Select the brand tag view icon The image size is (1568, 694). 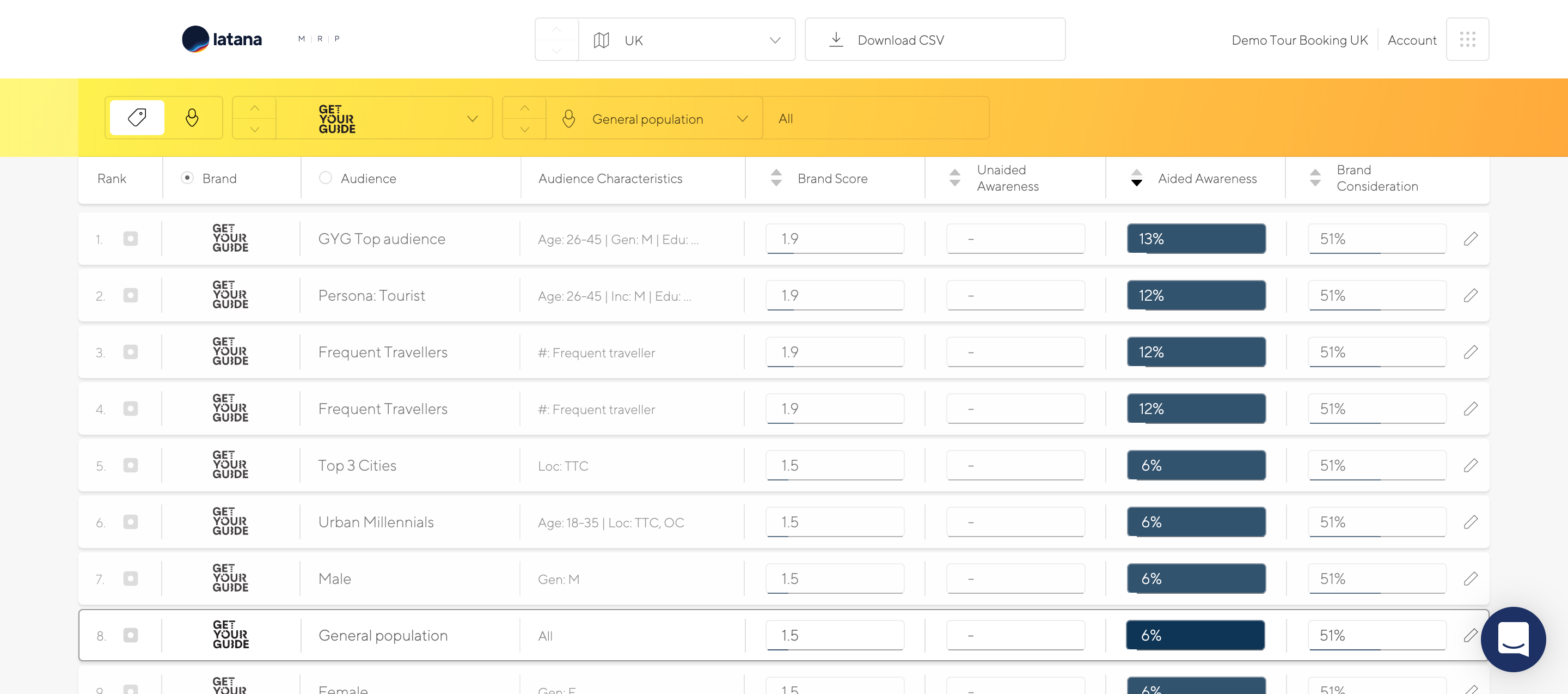click(x=137, y=118)
